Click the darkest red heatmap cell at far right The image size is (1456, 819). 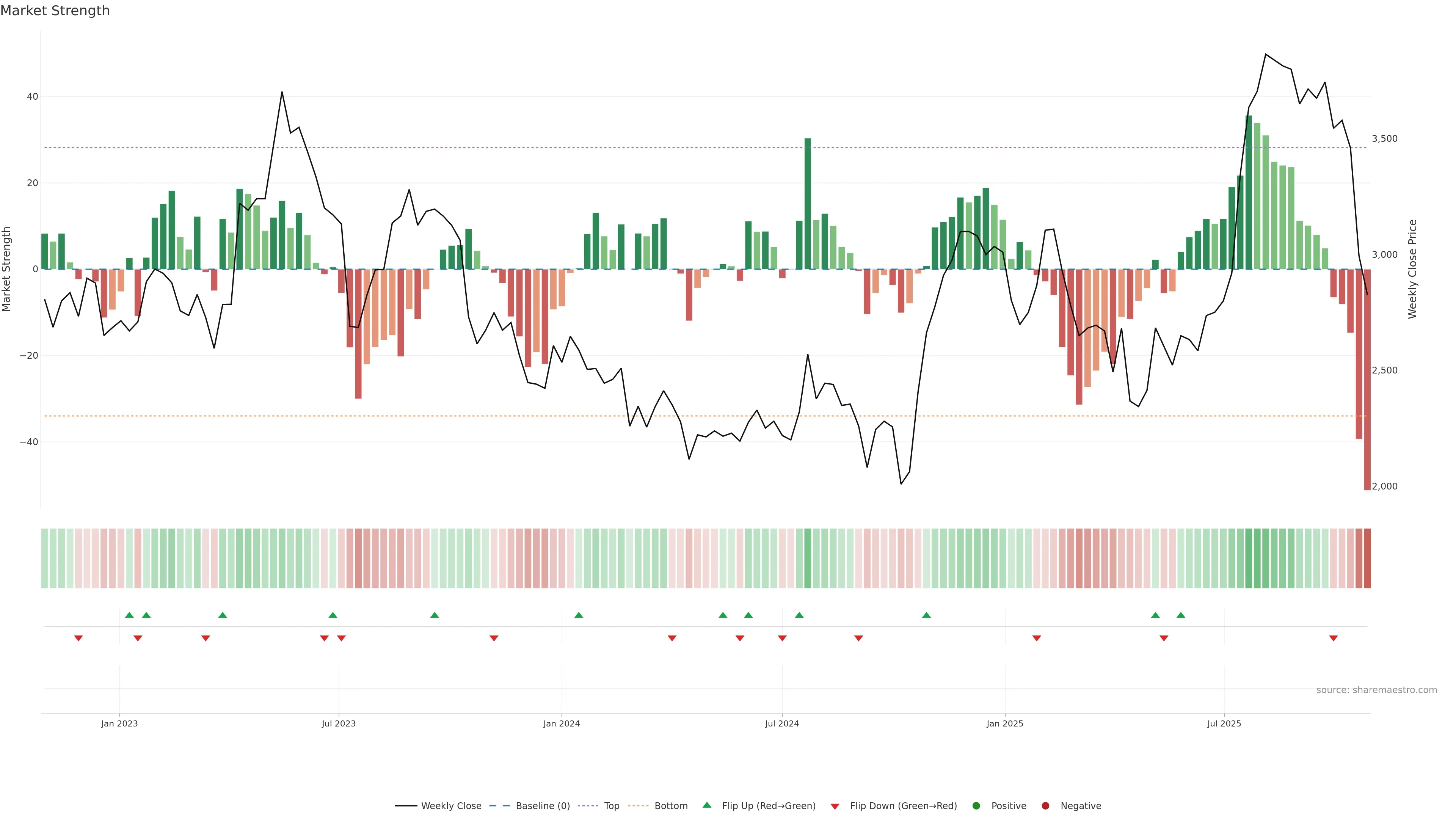pyautogui.click(x=1367, y=559)
